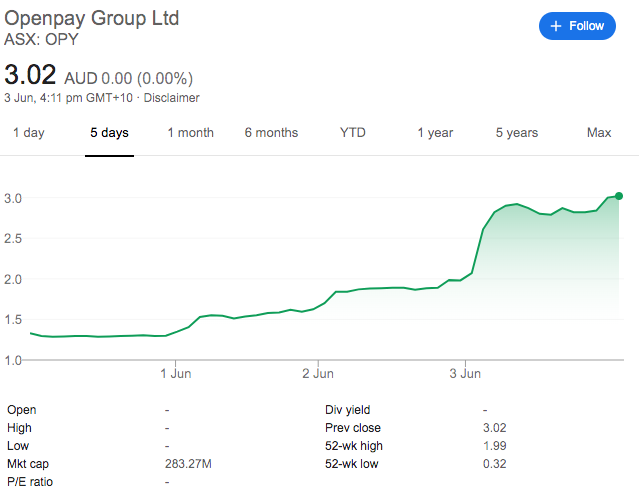Viewport: 639px width, 498px height.
Task: Click the plus icon on Follow button
Action: 557,26
